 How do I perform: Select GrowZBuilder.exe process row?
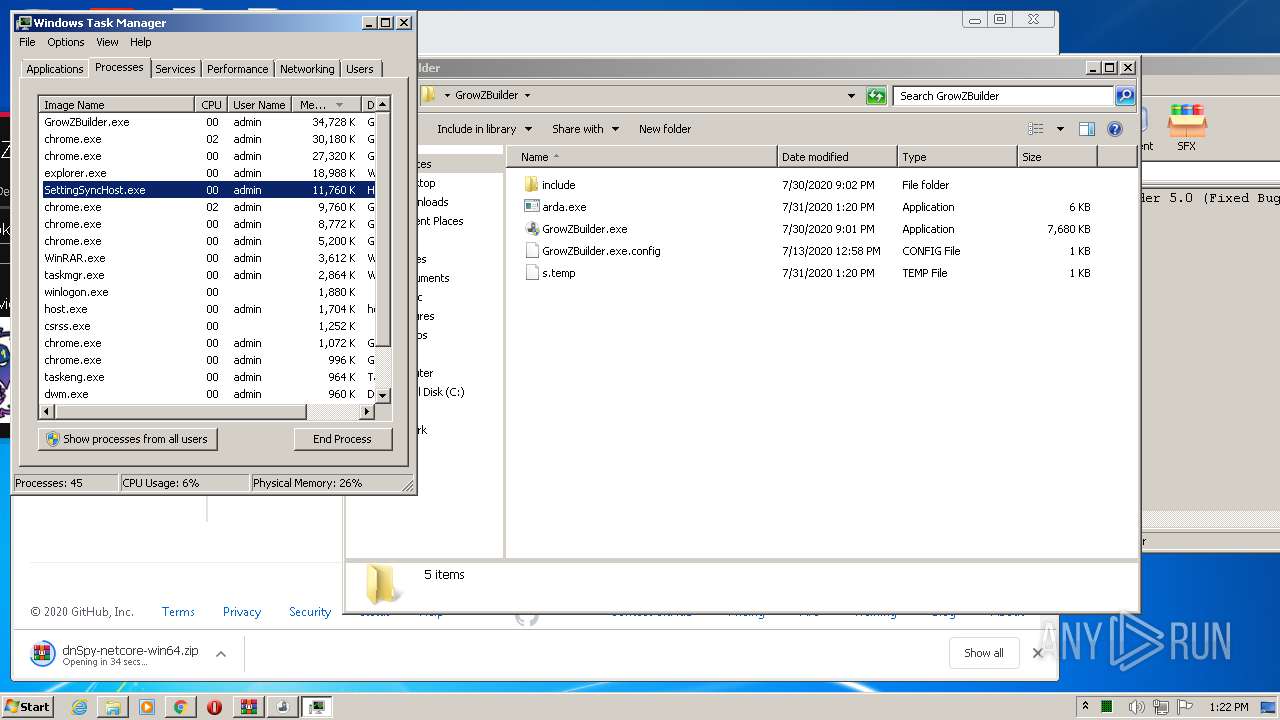207,122
